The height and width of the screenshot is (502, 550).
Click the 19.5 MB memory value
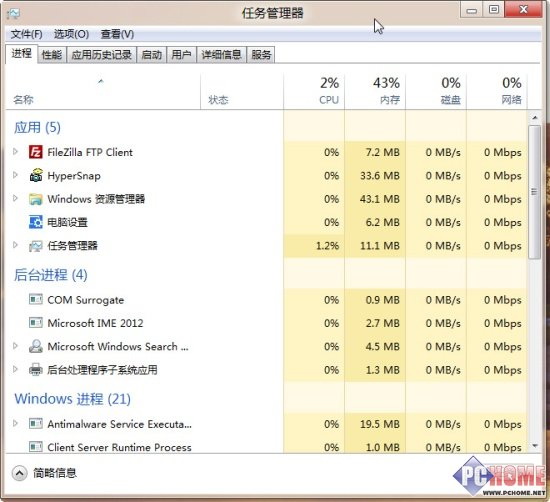point(380,424)
